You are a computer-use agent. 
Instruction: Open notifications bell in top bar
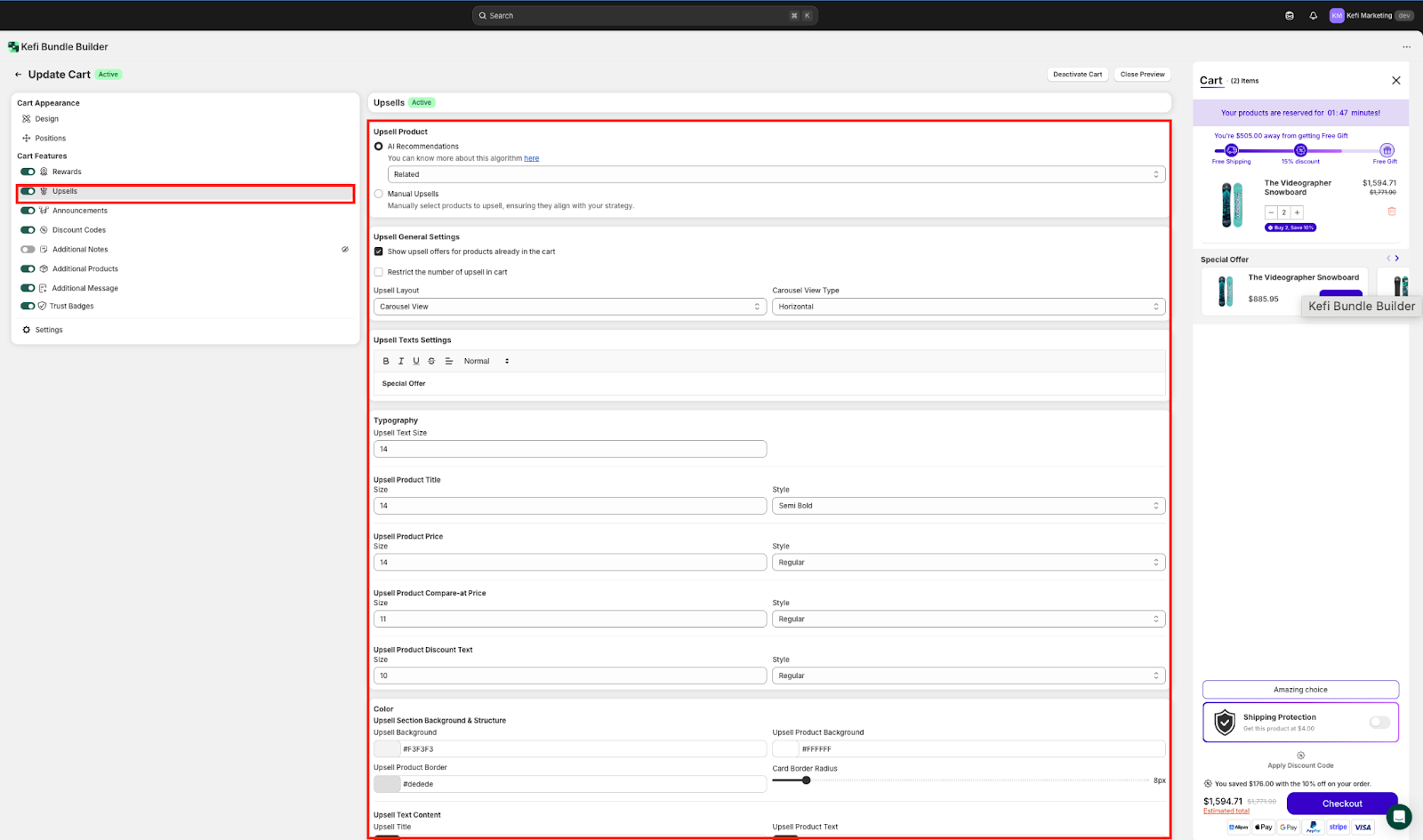1313,16
